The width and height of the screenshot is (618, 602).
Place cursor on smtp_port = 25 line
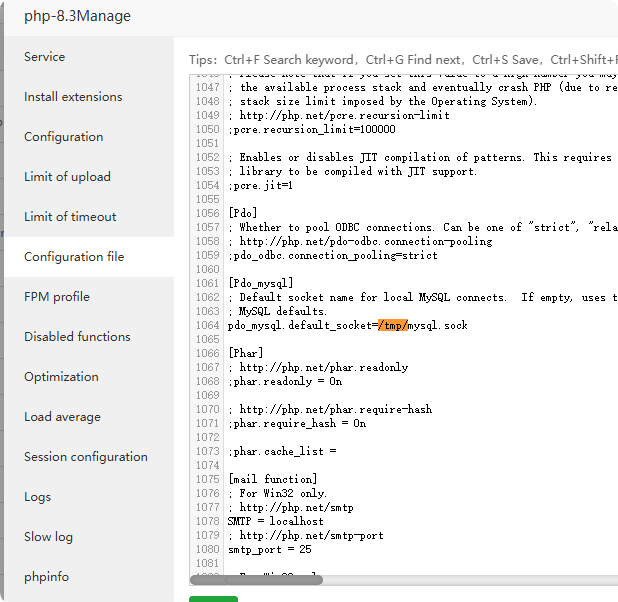tap(270, 550)
